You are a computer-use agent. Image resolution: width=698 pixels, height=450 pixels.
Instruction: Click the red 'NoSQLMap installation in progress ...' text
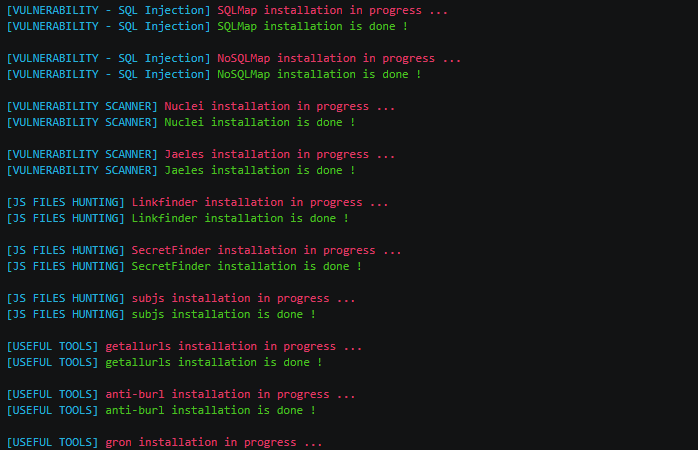pyautogui.click(x=339, y=58)
